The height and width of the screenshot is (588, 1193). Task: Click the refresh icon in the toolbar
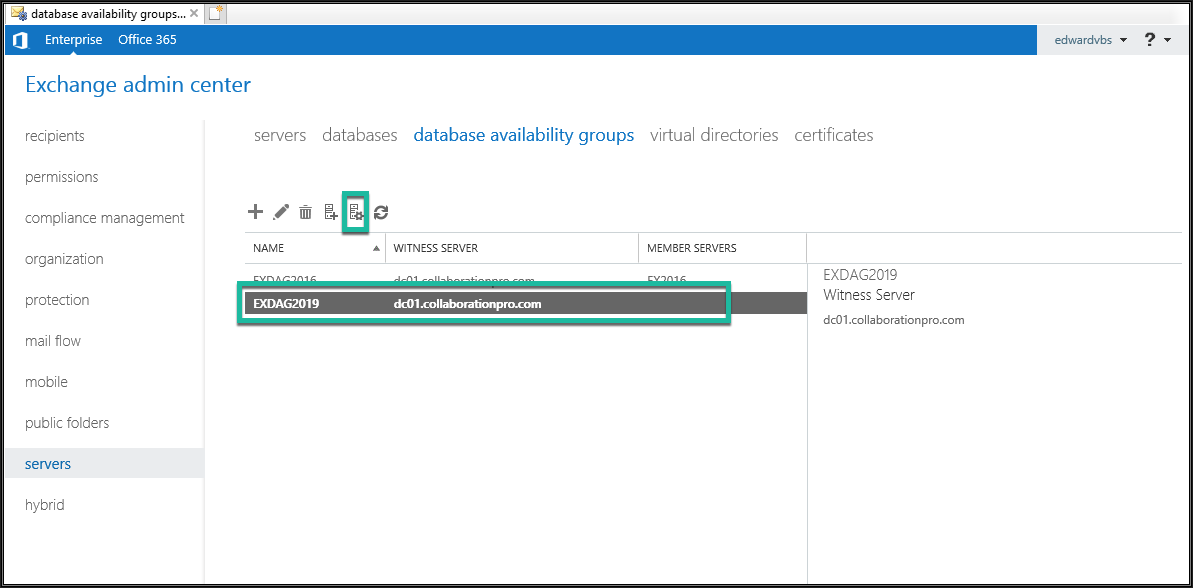(381, 212)
